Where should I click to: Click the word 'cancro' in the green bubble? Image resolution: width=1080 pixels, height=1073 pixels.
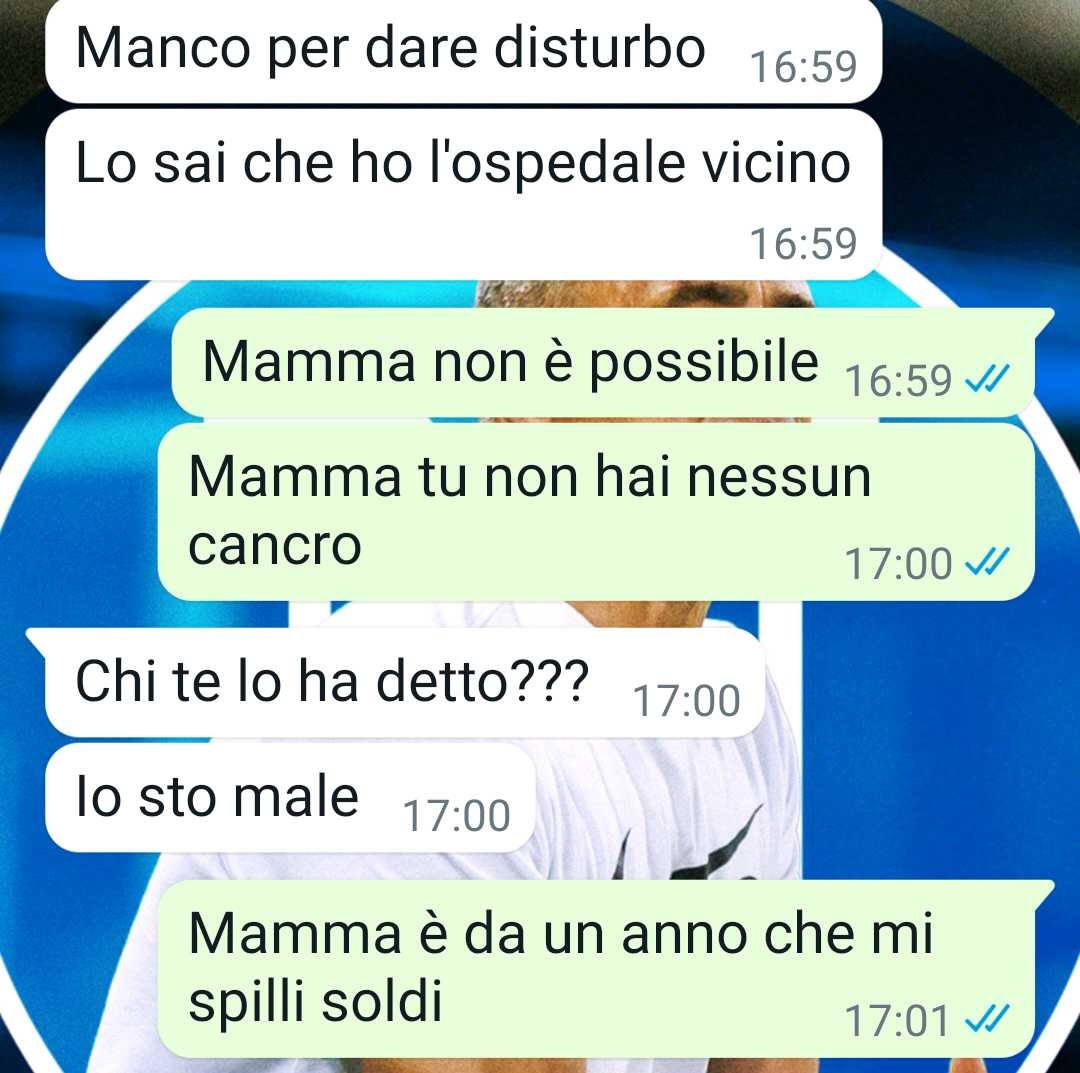[x=275, y=546]
